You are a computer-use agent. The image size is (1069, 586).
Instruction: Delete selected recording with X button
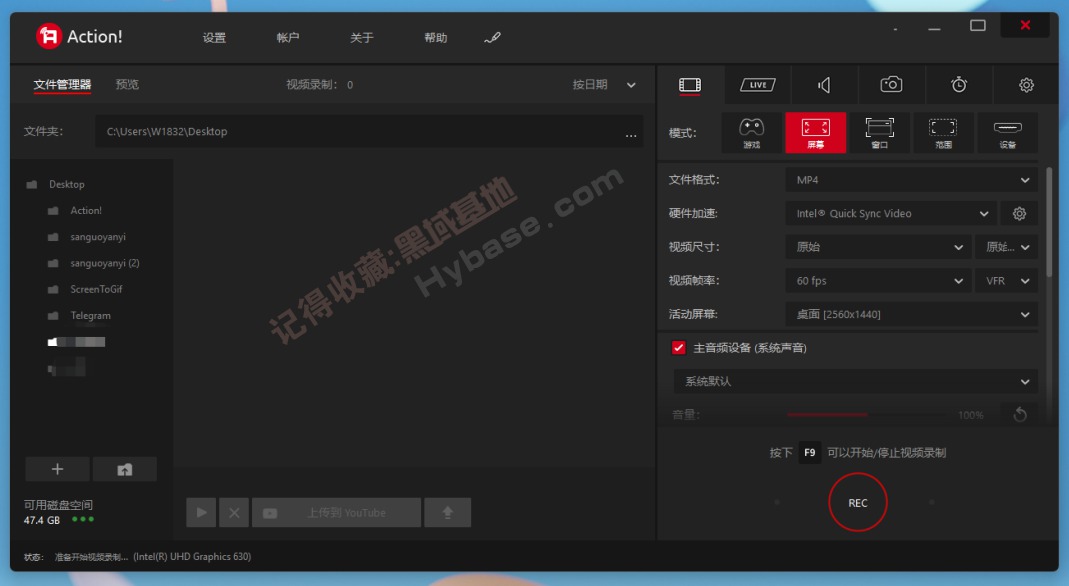pyautogui.click(x=234, y=512)
